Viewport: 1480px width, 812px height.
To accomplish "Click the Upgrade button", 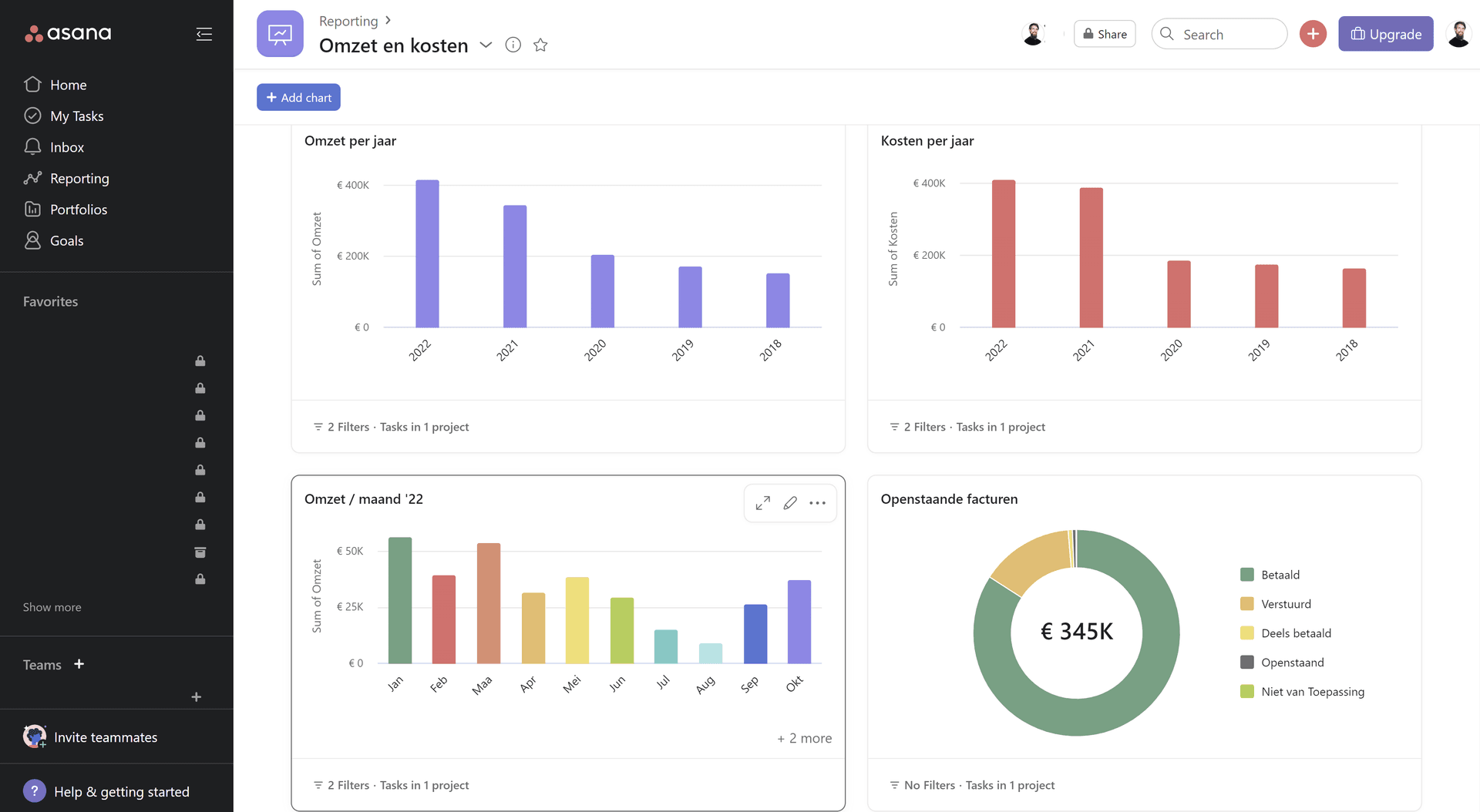I will click(x=1385, y=34).
